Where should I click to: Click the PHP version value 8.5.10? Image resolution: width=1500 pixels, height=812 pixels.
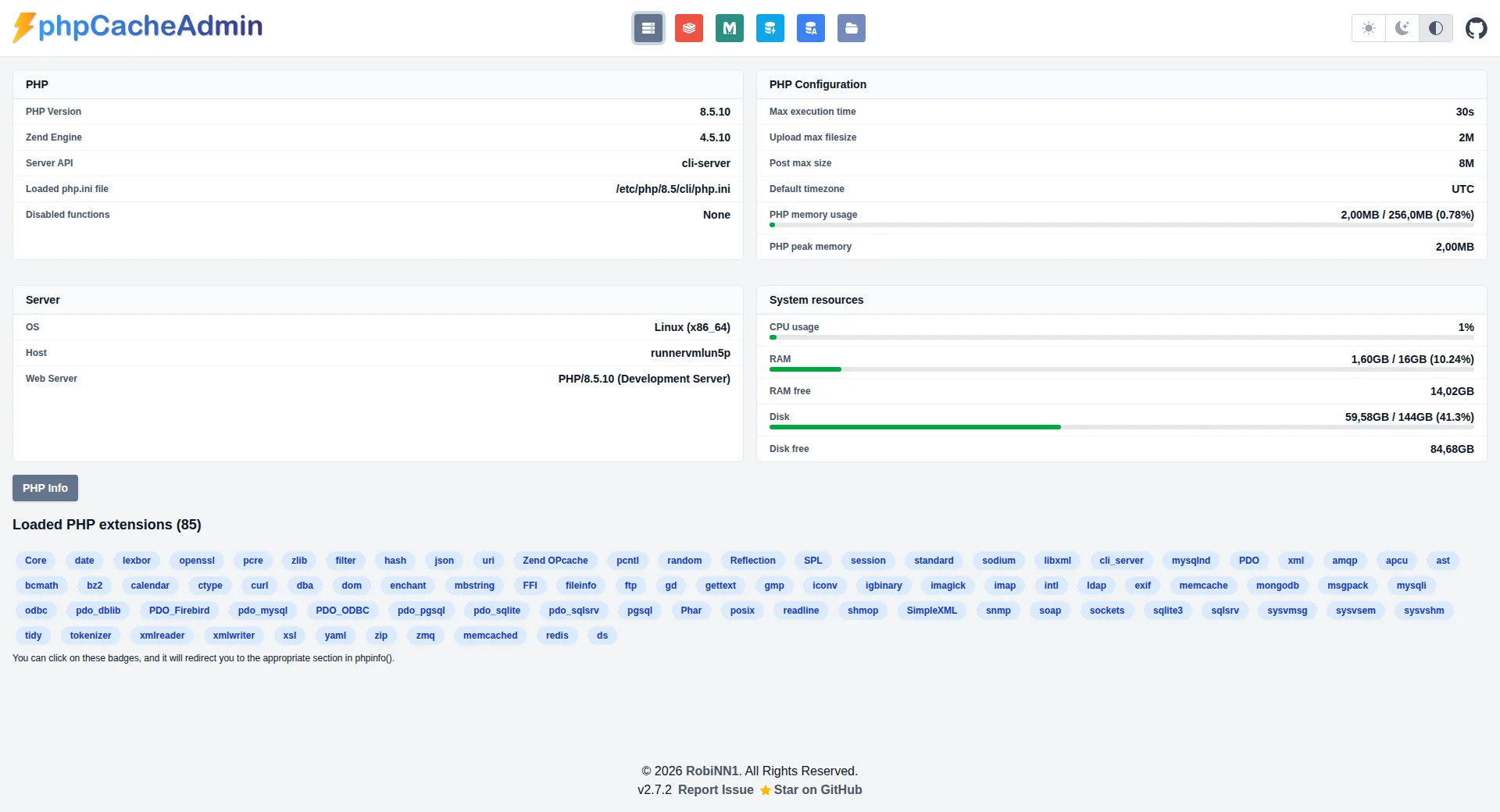coord(715,112)
